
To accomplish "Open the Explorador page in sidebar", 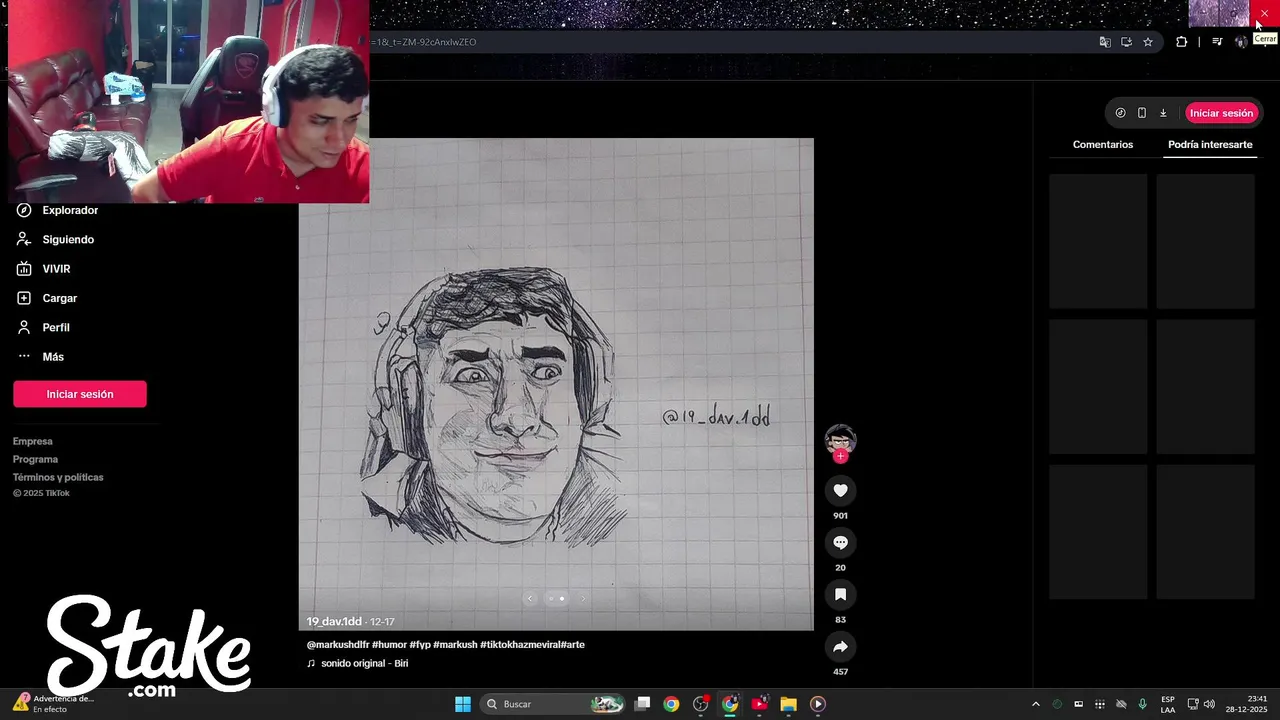I will [x=57, y=210].
